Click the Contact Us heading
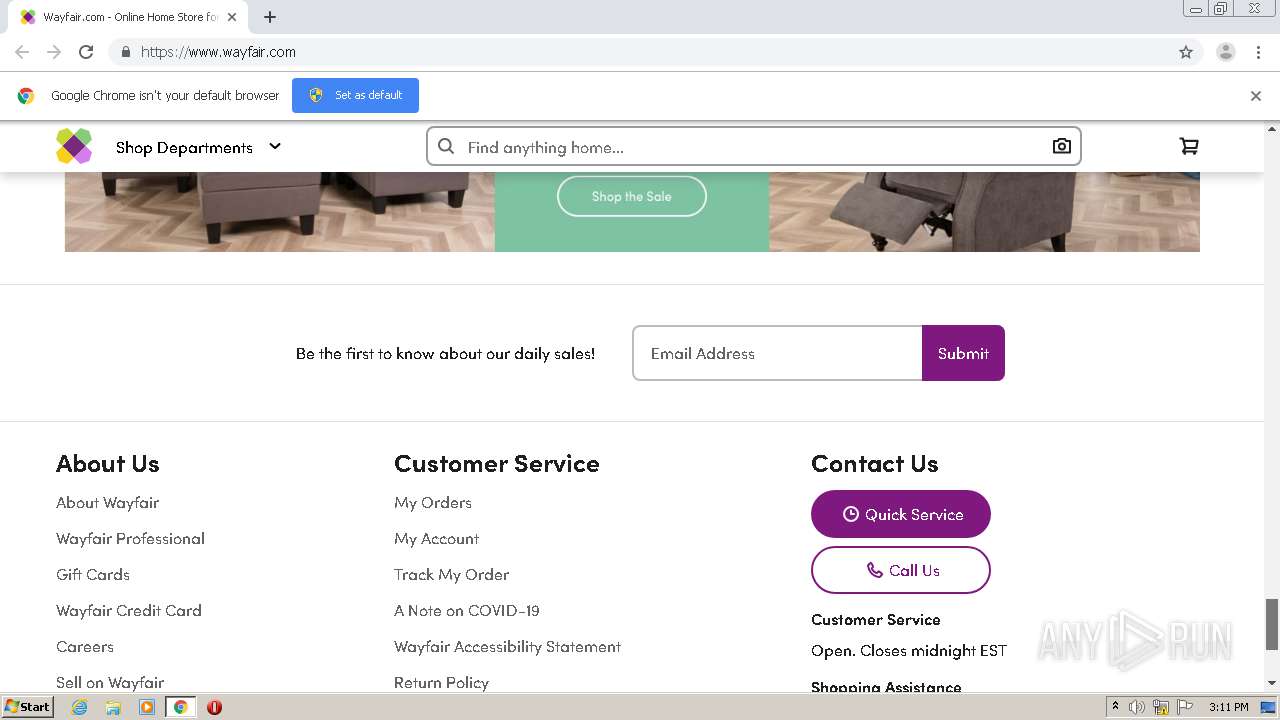Image resolution: width=1280 pixels, height=720 pixels. pyautogui.click(x=875, y=463)
